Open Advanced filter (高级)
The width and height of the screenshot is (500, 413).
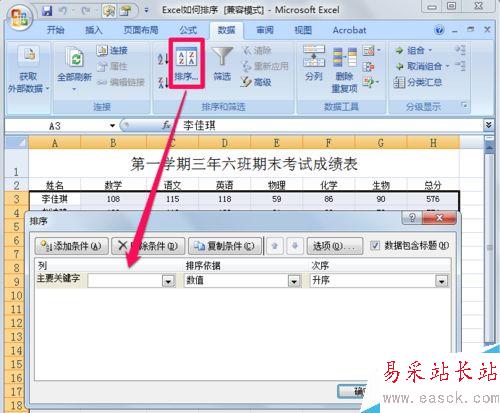coord(256,82)
